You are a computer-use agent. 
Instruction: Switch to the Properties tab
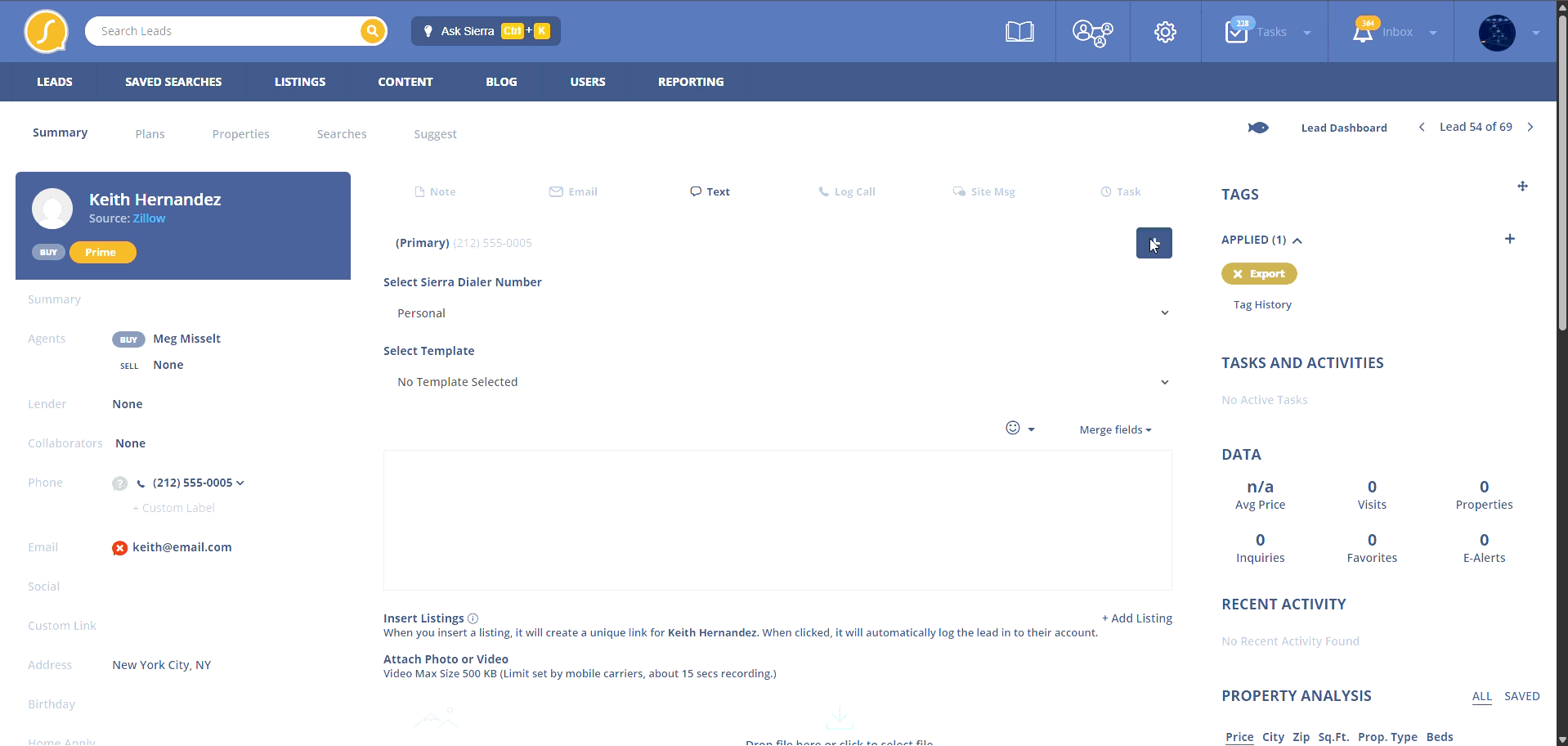click(x=240, y=134)
